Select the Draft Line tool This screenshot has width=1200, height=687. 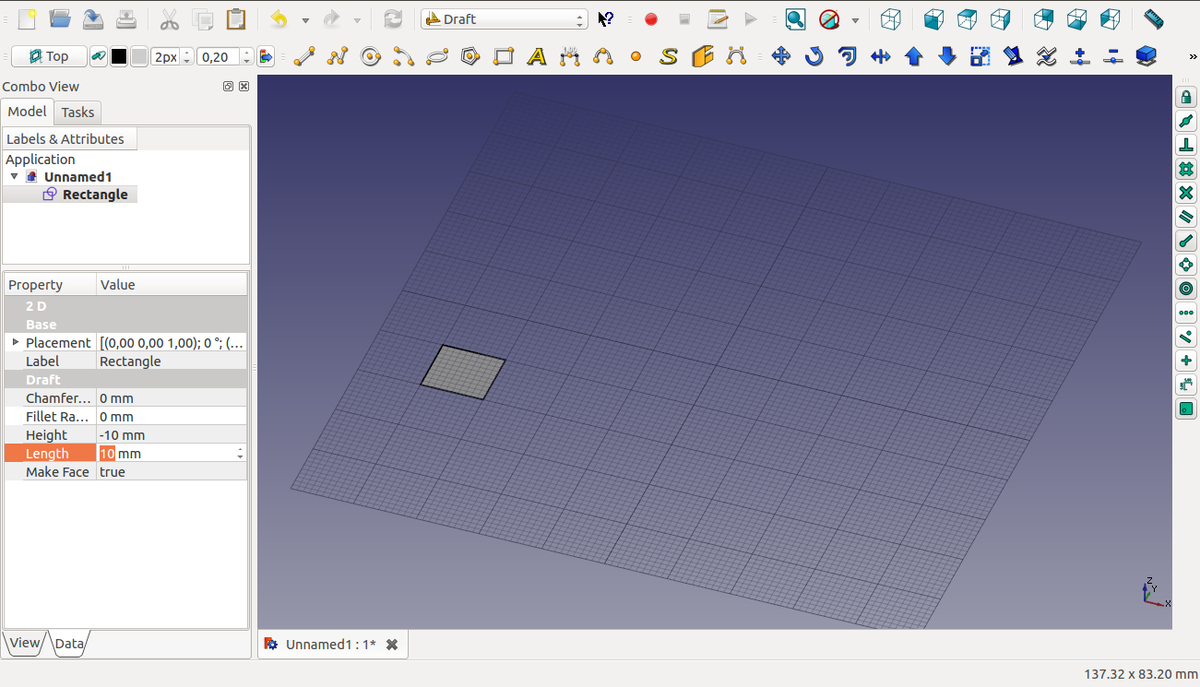click(304, 57)
